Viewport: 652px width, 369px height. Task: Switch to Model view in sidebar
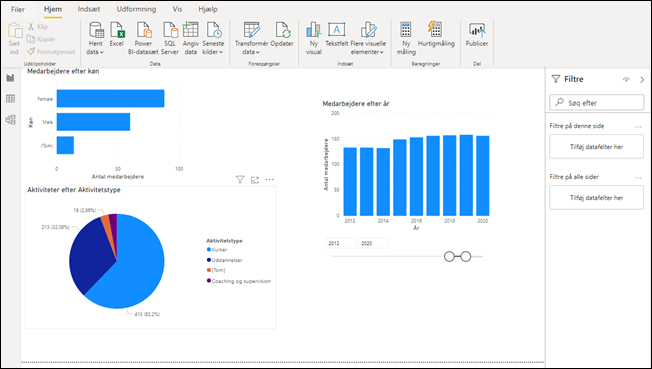(10, 120)
